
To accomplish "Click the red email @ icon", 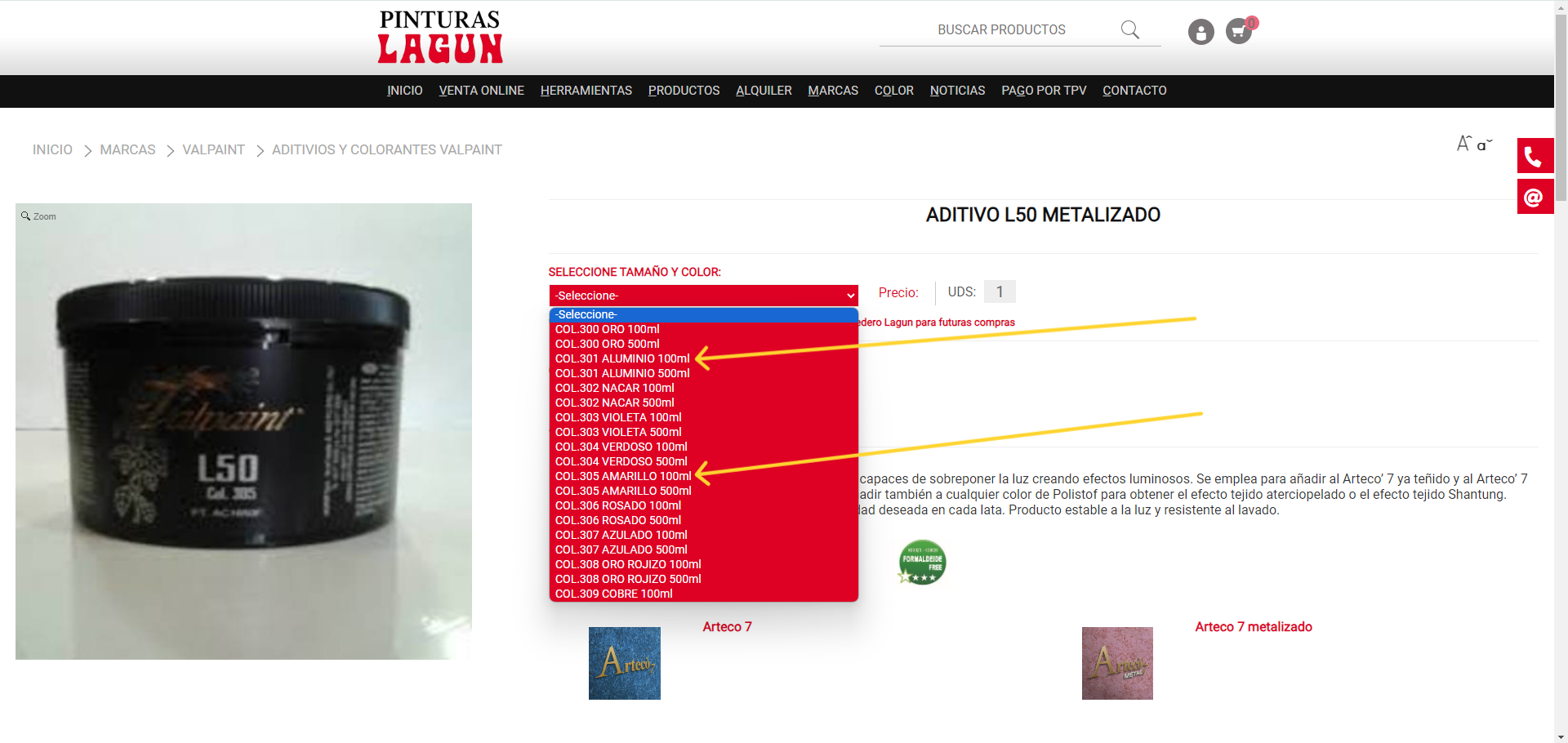I will pyautogui.click(x=1535, y=198).
